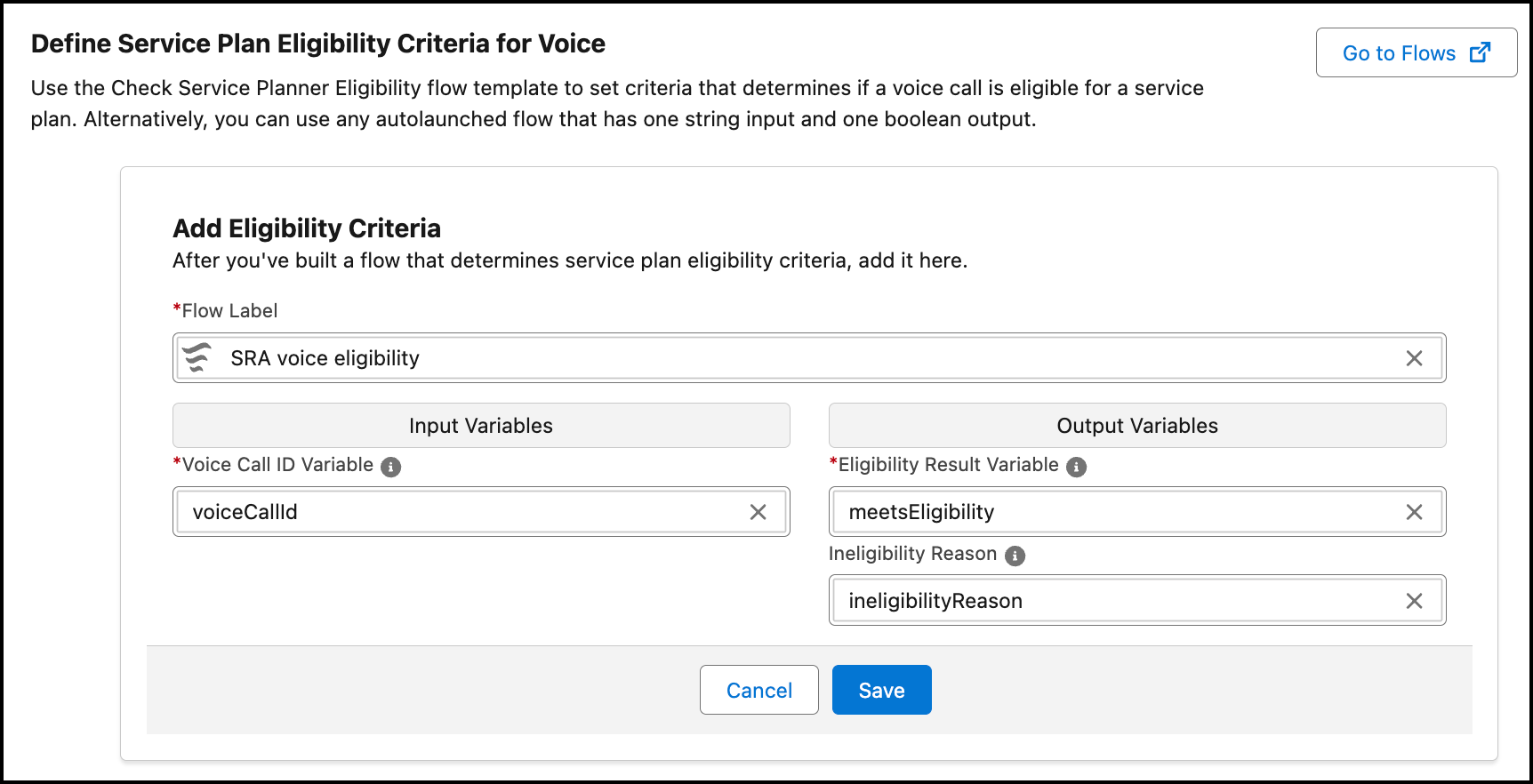Click the Output Variables header
Screen dimensions: 1533x784
coord(1137,426)
